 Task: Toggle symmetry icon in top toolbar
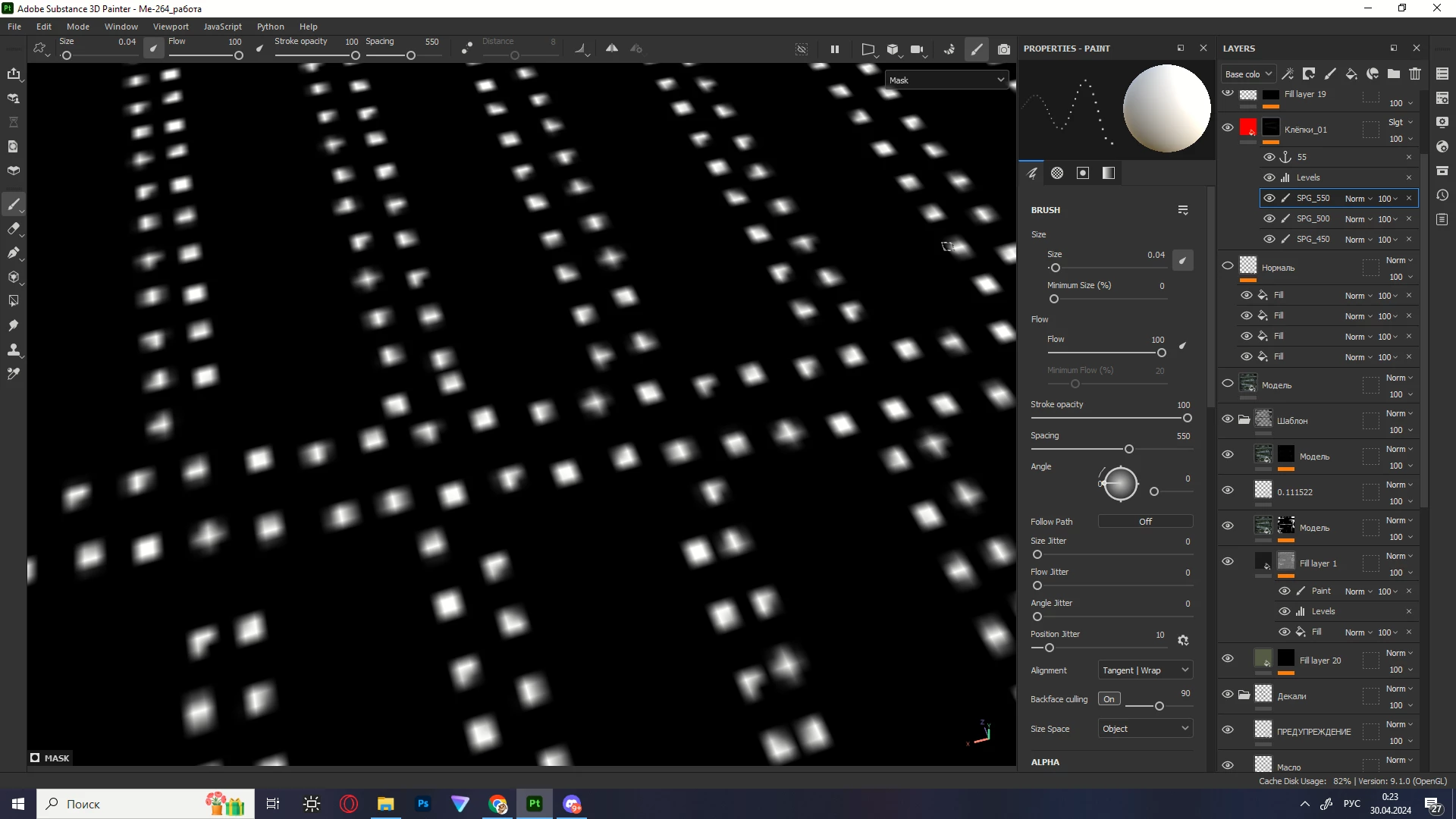click(612, 49)
